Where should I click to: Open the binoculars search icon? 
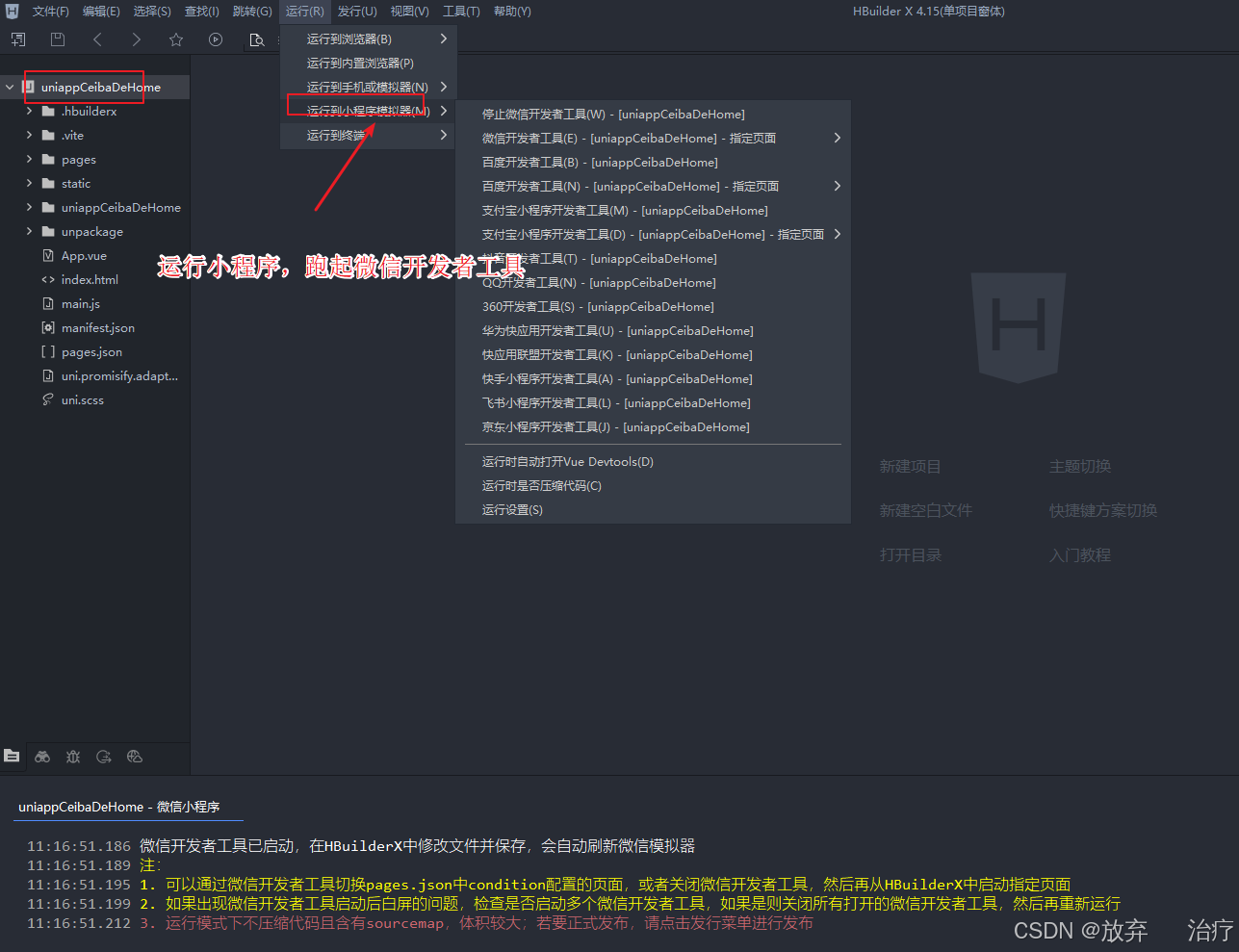[42, 757]
